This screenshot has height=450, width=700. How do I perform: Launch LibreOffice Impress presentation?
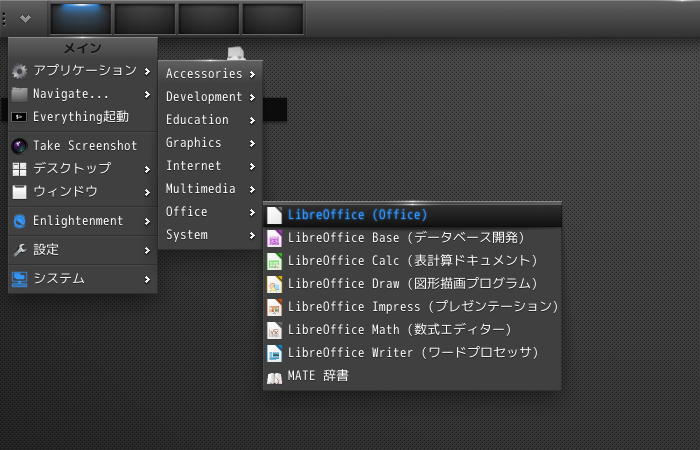pos(412,307)
